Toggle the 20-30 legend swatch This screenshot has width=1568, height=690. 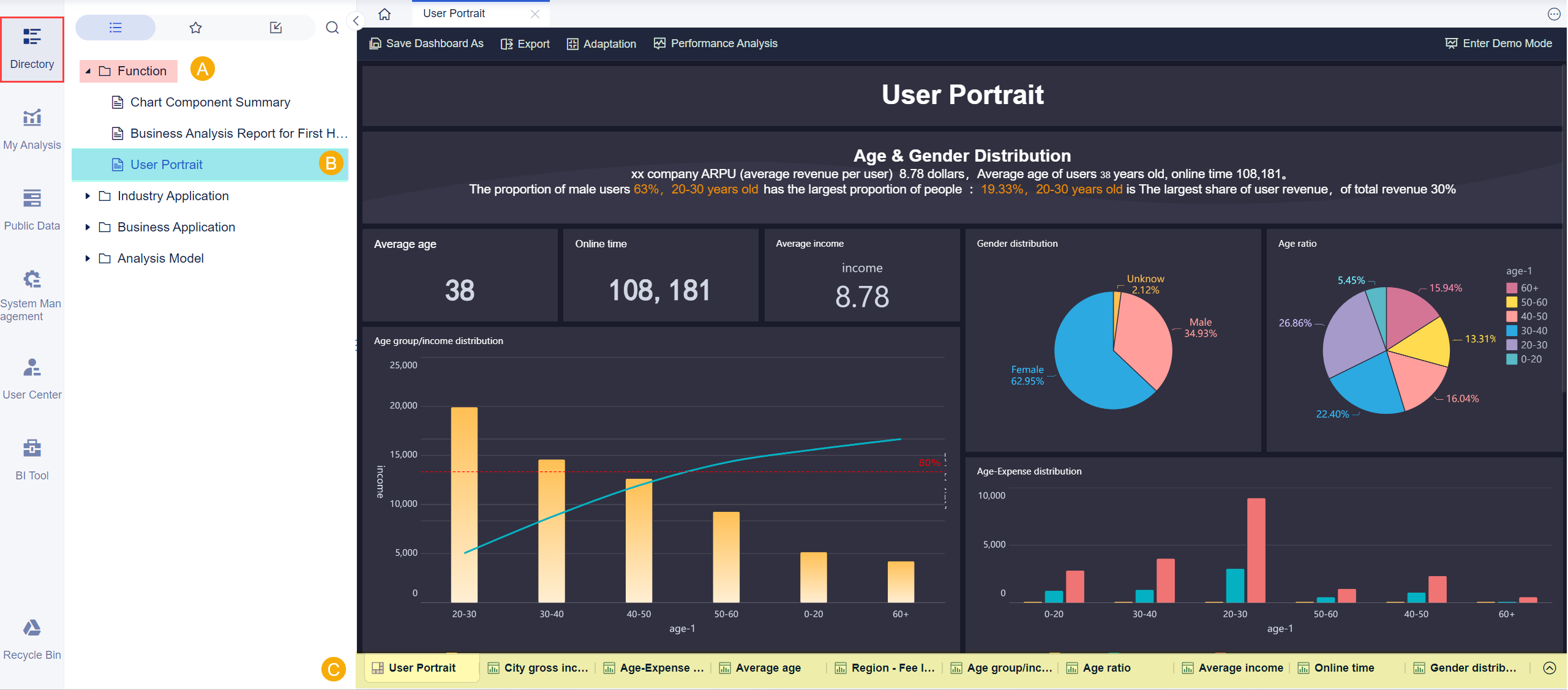pyautogui.click(x=1512, y=345)
